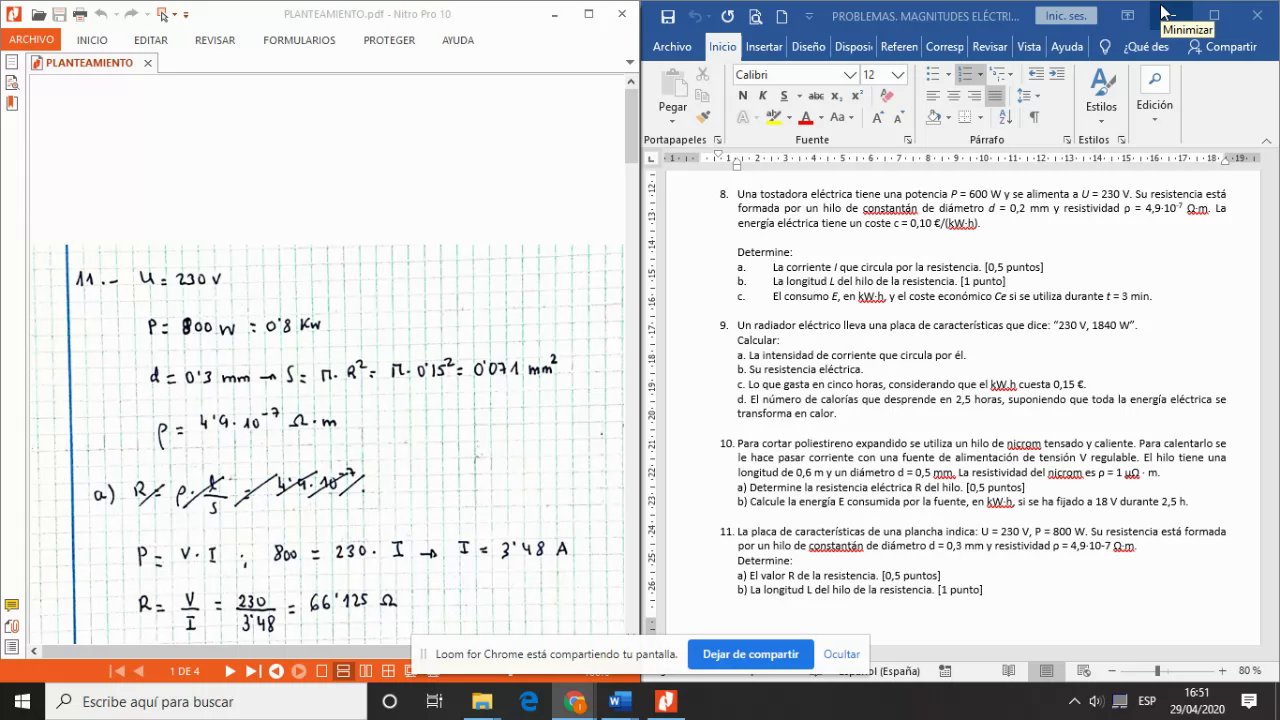Viewport: 1280px width, 720px height.
Task: Open Windows Start menu
Action: (x=22, y=701)
